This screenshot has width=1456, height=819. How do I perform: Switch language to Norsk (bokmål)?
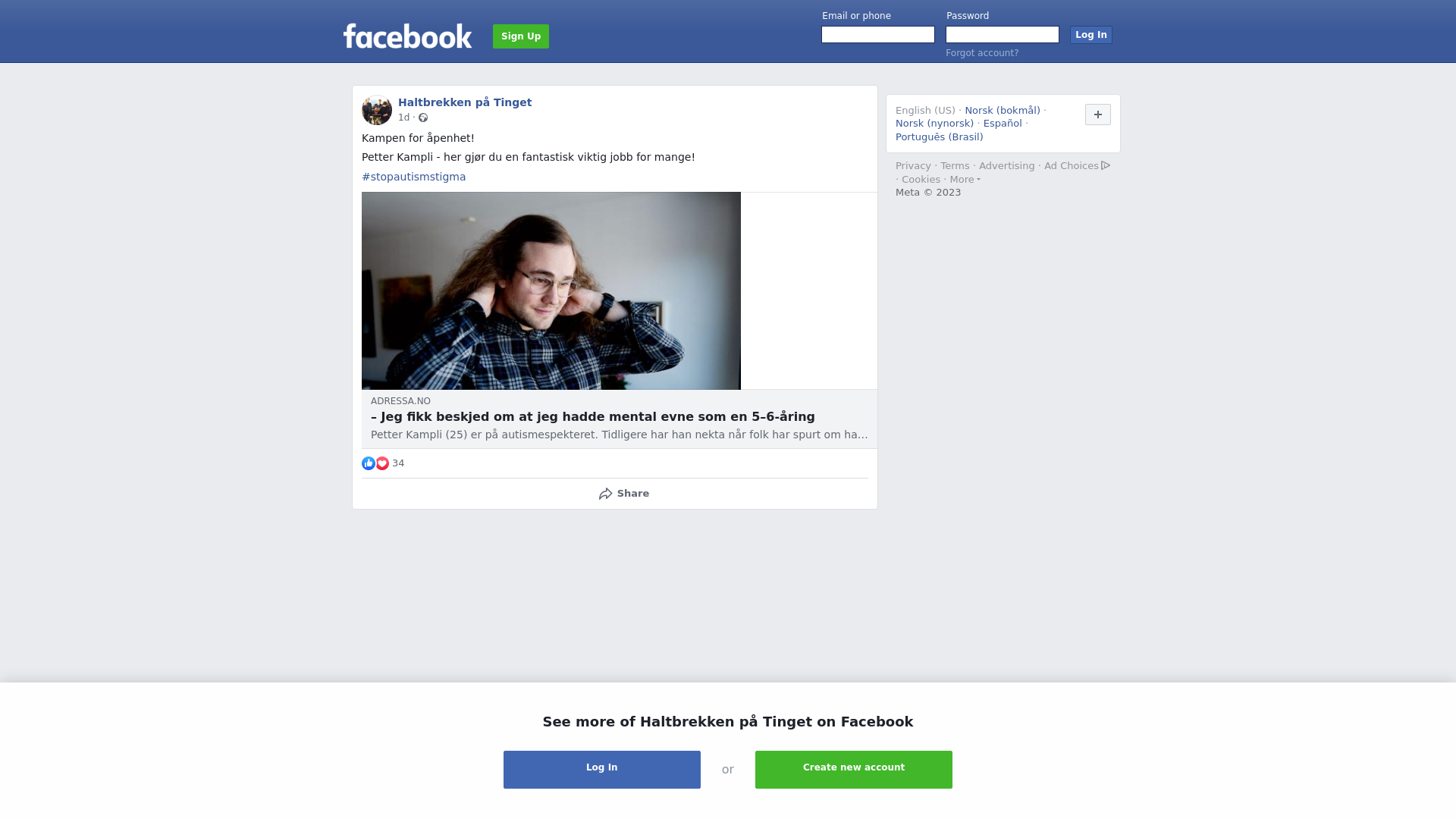1003,111
